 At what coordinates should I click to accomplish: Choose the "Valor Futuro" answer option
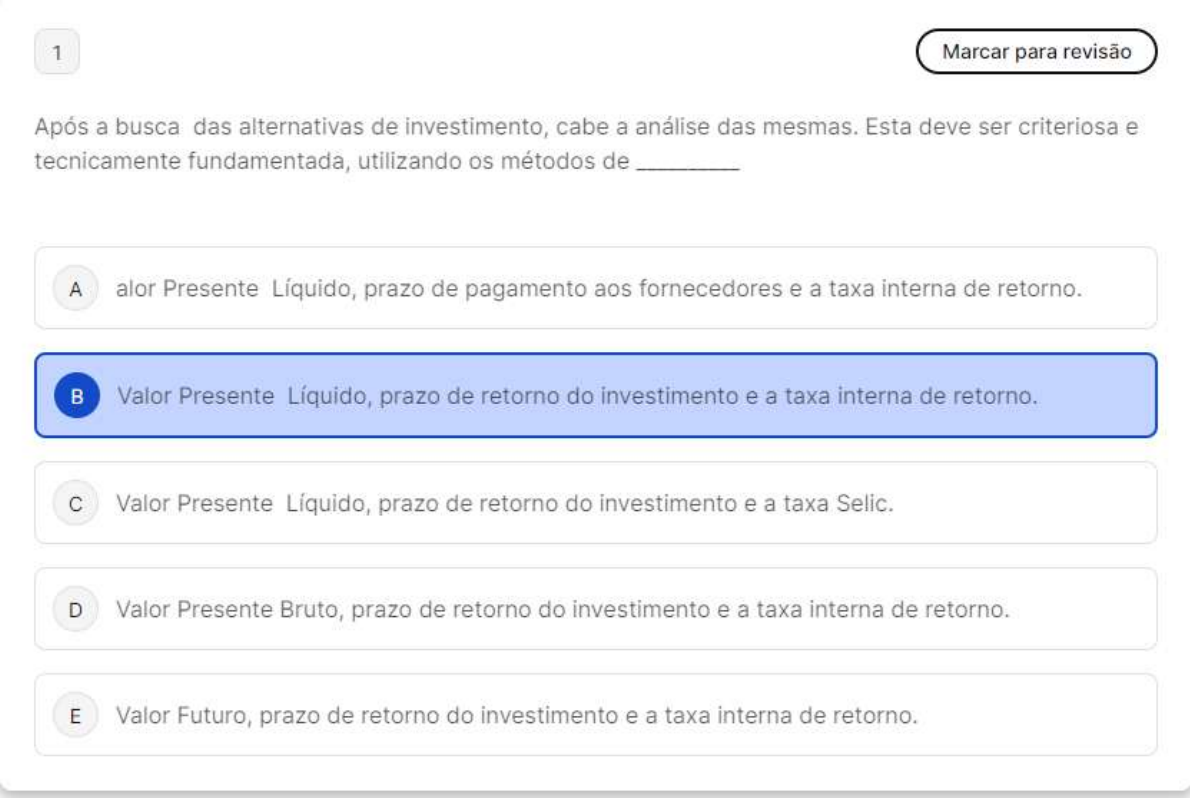tap(516, 716)
